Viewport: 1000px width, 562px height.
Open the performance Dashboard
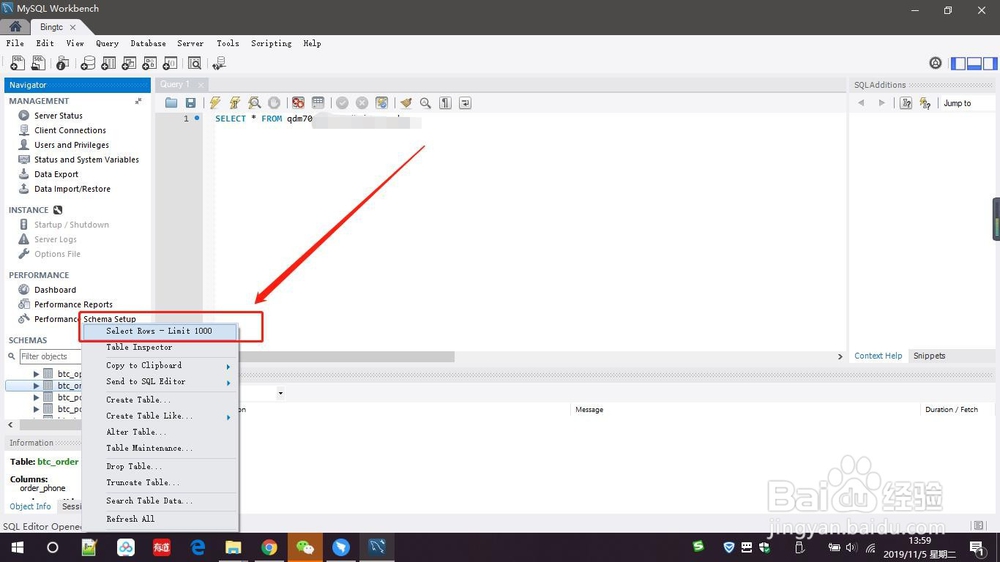click(x=55, y=290)
